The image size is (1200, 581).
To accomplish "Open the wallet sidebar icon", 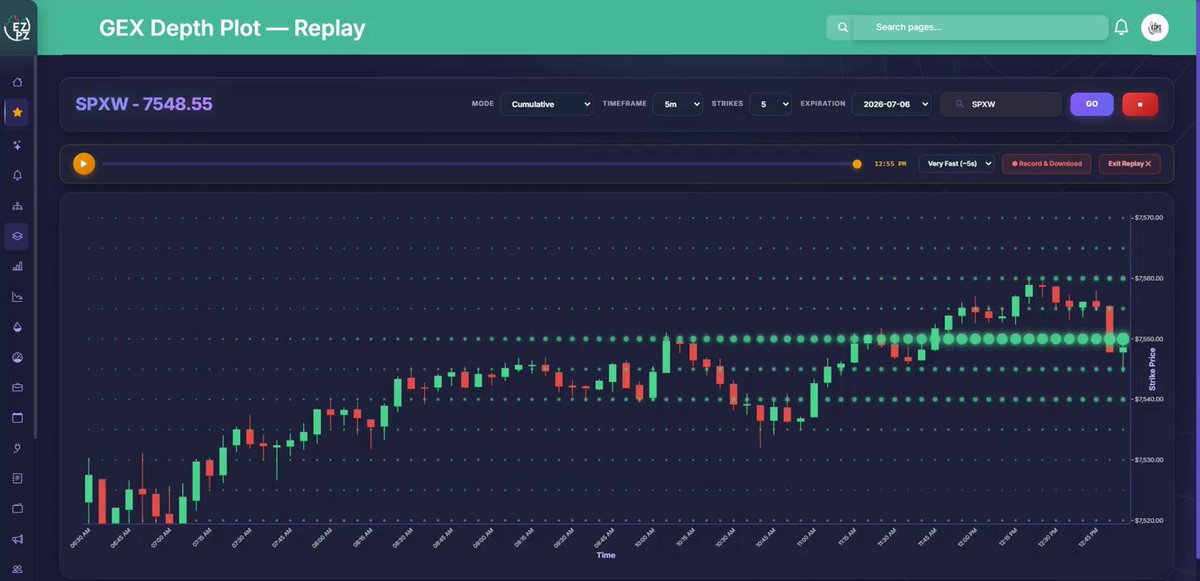I will (x=17, y=509).
